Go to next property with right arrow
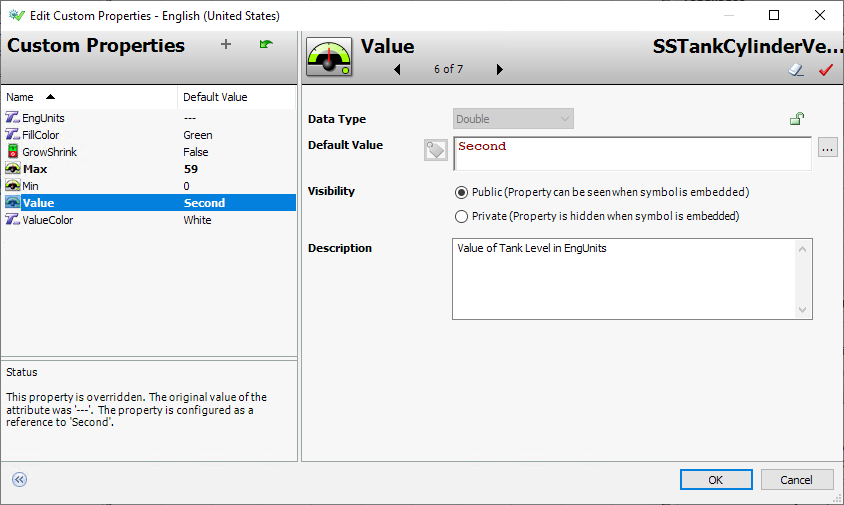 click(x=500, y=70)
